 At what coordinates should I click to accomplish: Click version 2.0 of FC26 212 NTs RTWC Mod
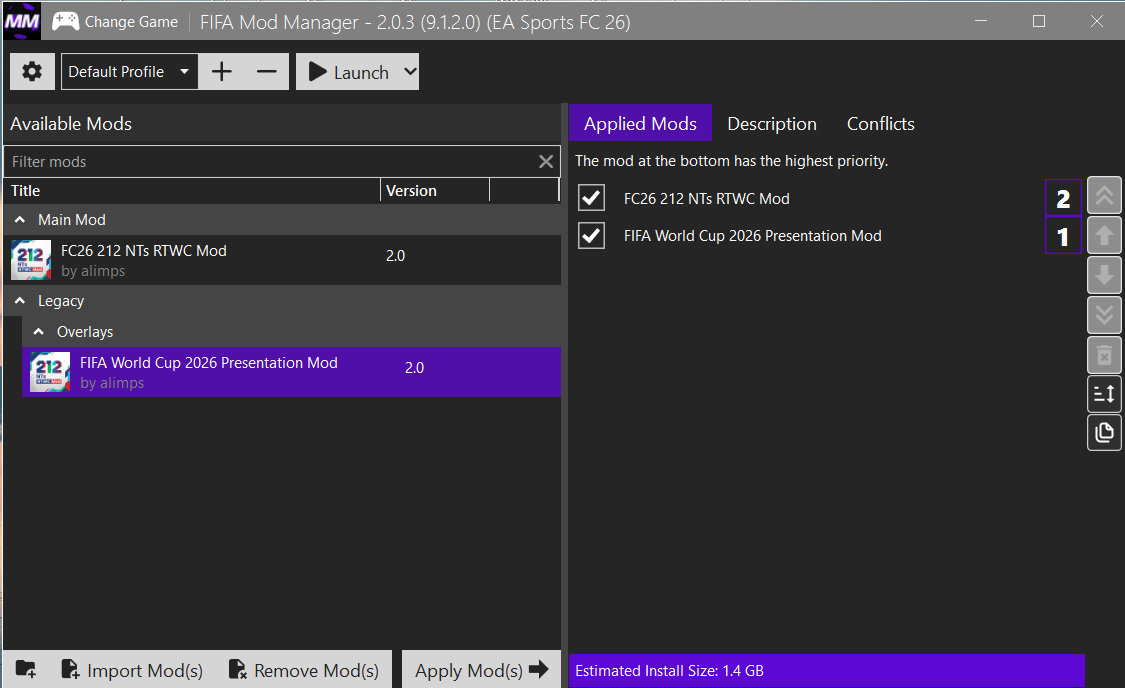395,255
